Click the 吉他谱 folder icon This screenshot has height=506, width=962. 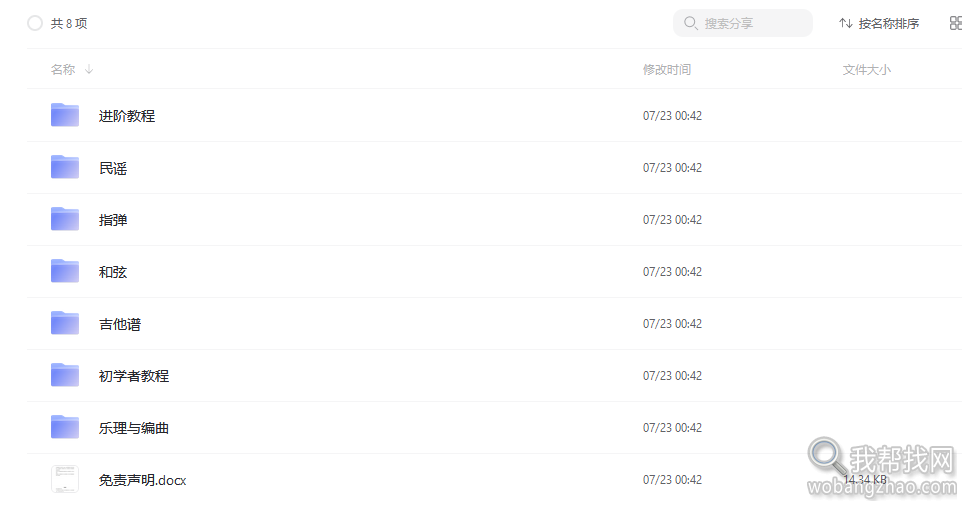pos(65,323)
